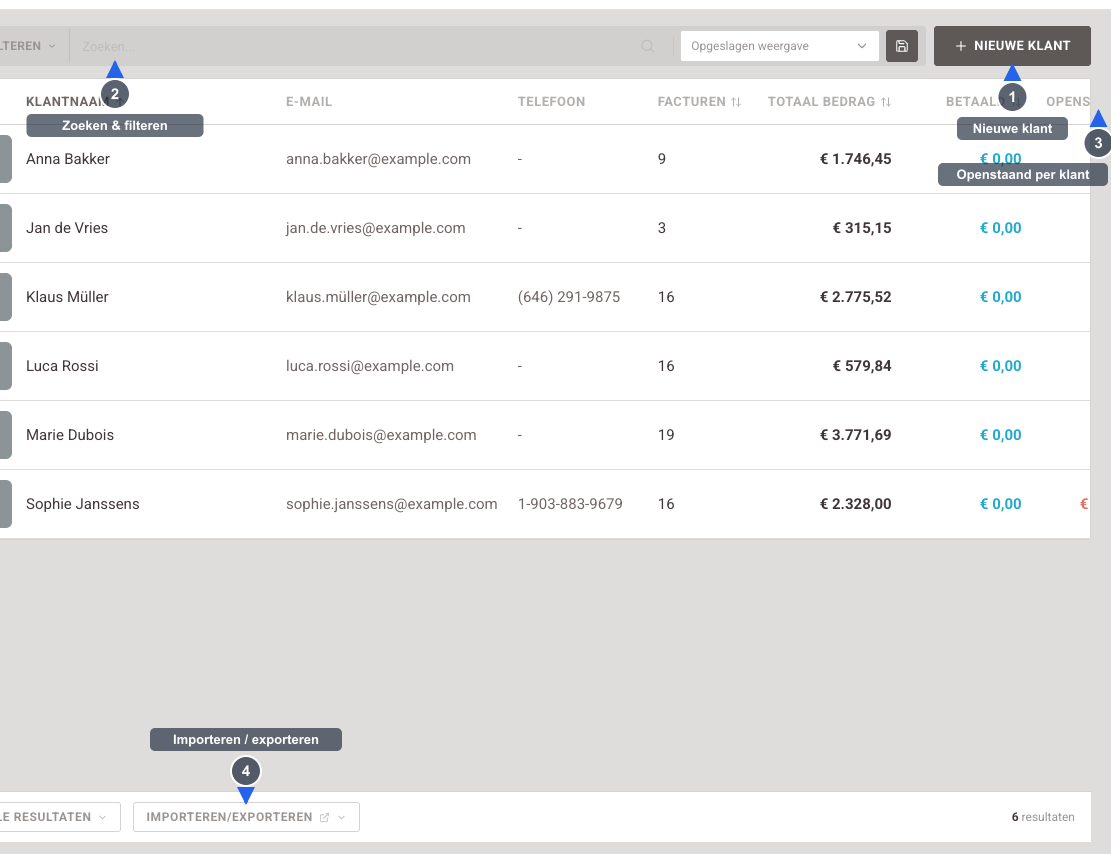The height and width of the screenshot is (854, 1111).
Task: Sort by the Totaal bedrag column
Action: tap(829, 101)
